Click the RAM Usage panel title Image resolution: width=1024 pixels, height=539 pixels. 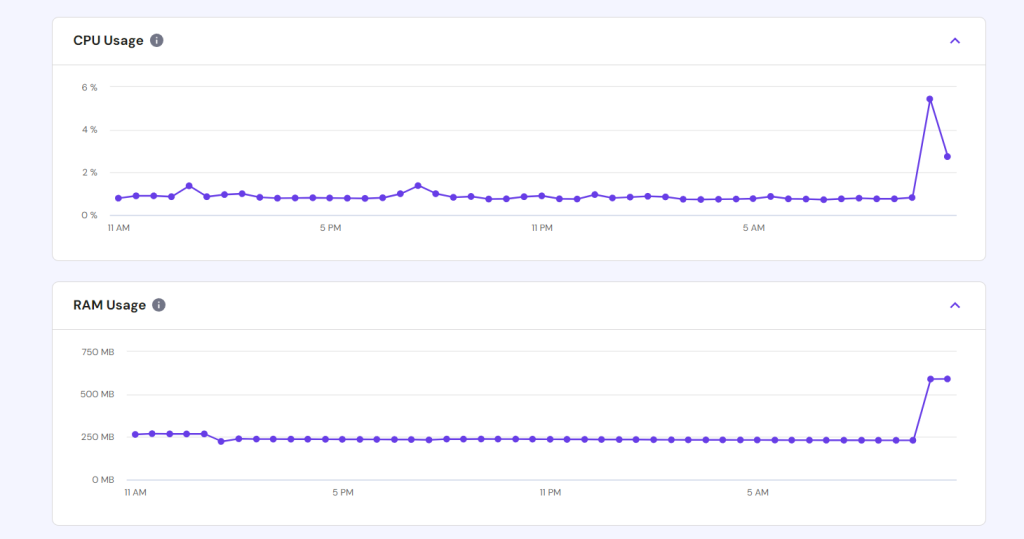click(x=109, y=305)
